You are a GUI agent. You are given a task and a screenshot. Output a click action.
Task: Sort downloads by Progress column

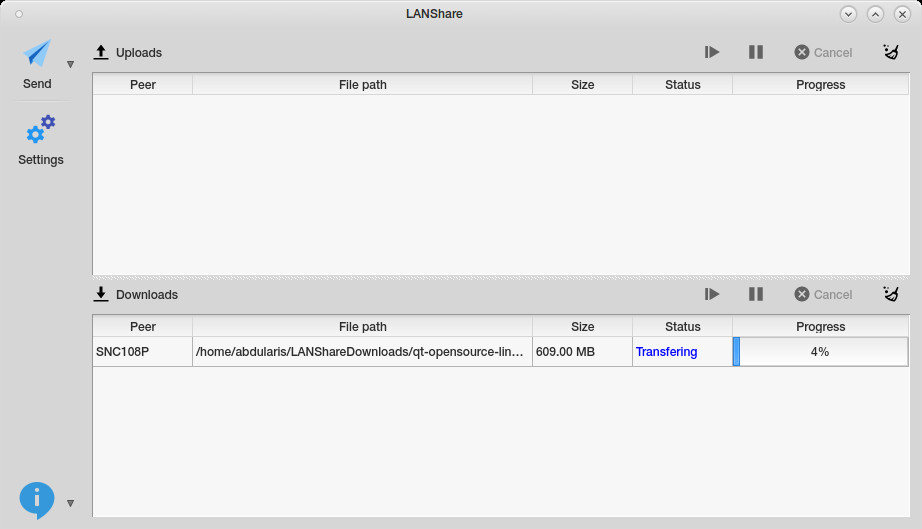click(x=821, y=327)
